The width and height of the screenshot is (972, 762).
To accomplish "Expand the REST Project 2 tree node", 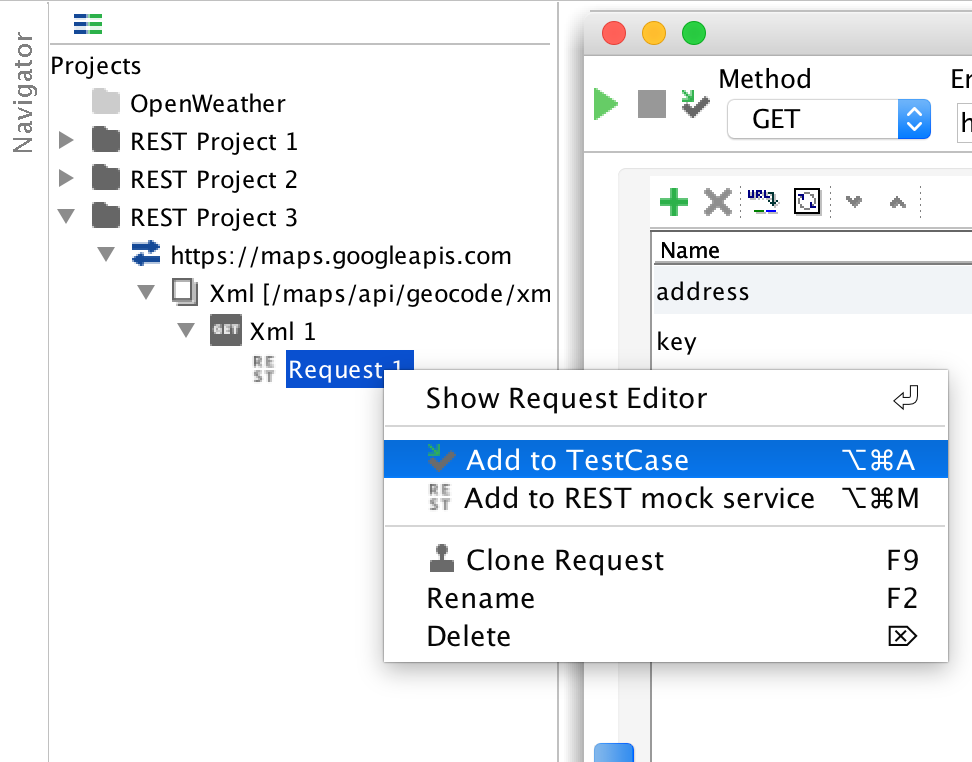I will [x=66, y=179].
